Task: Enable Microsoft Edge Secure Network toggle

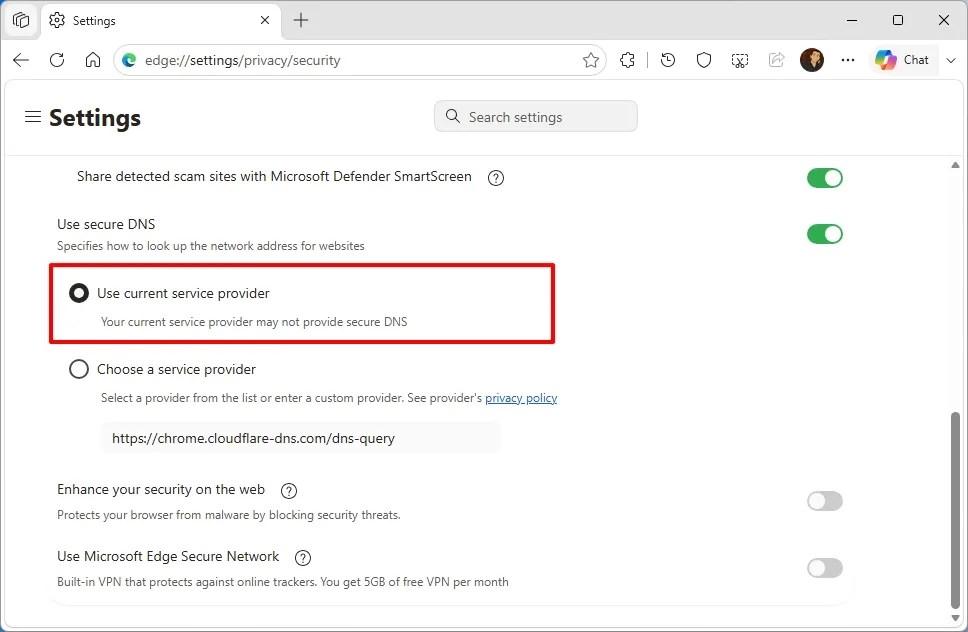Action: (825, 568)
